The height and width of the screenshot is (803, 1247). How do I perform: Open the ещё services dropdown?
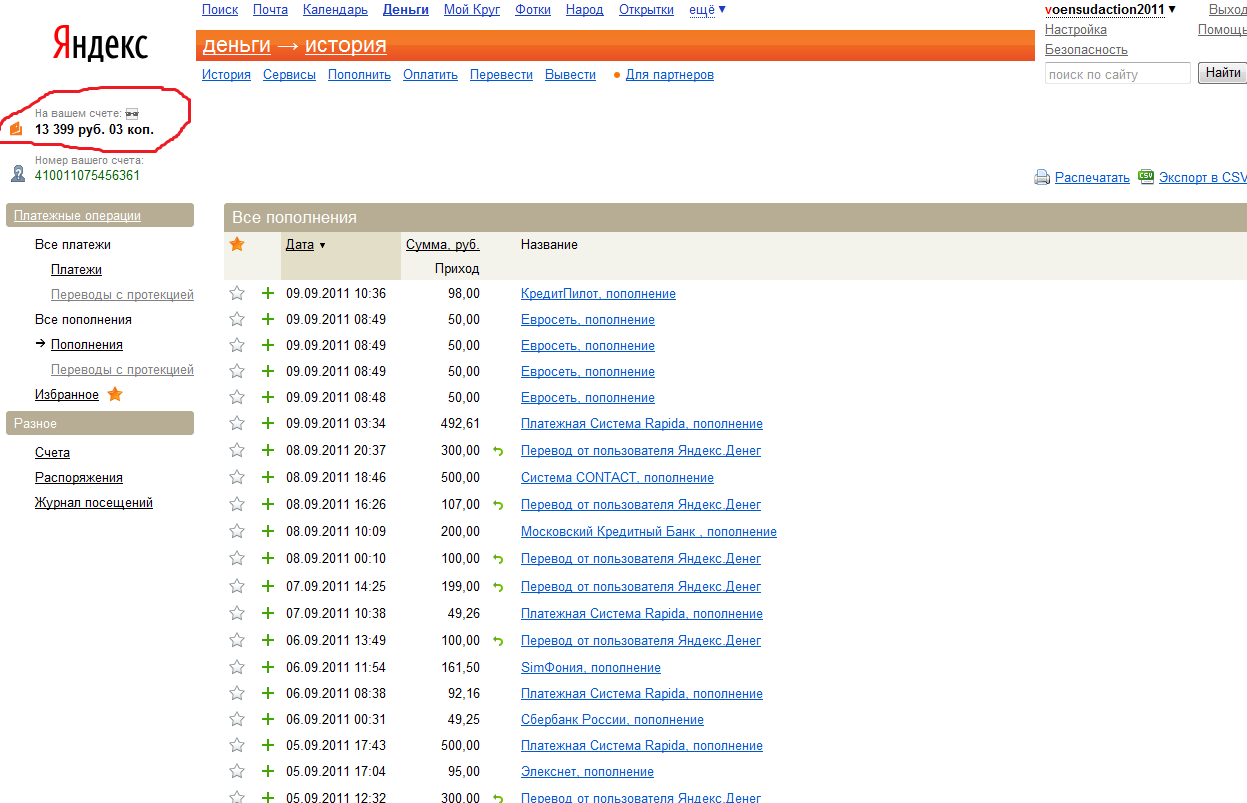tap(707, 10)
